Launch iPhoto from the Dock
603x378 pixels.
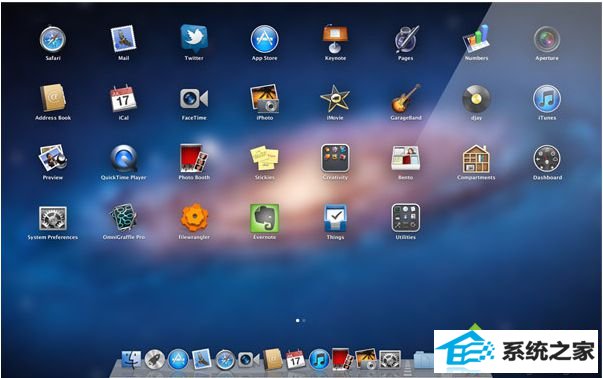click(366, 360)
